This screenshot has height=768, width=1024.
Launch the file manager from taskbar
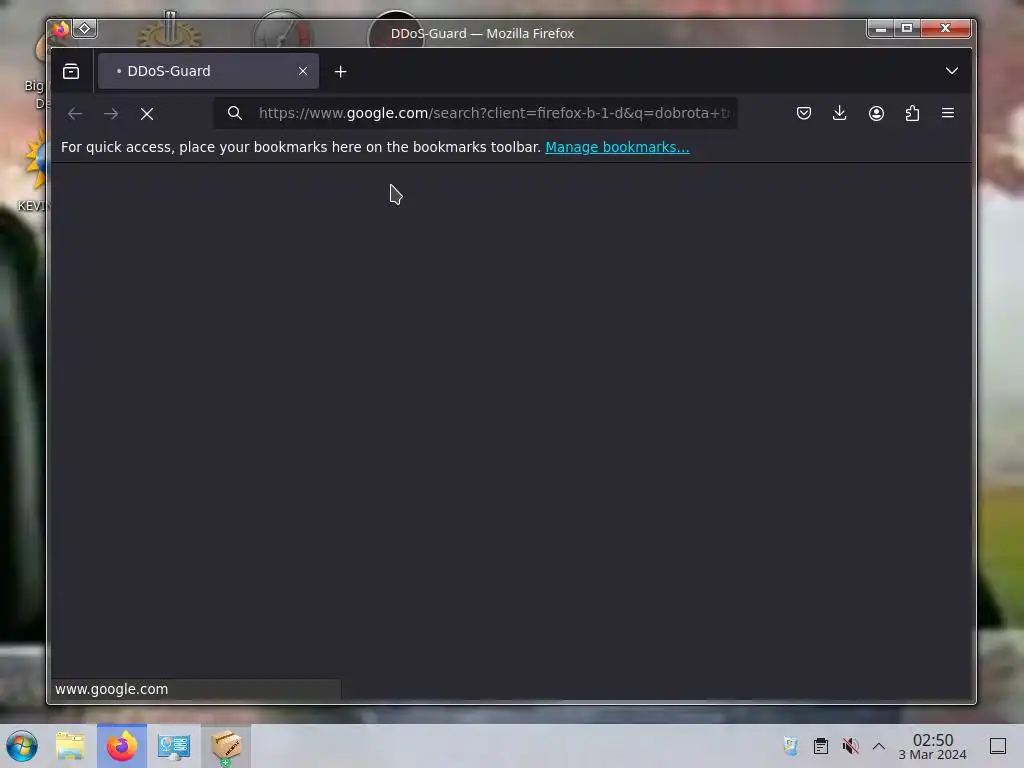[x=70, y=746]
